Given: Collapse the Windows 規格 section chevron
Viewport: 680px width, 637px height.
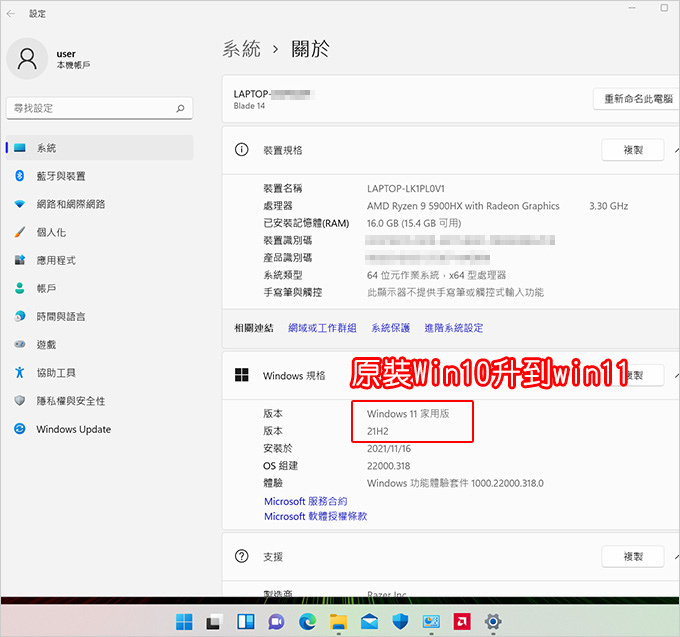Looking at the screenshot, I should pyautogui.click(x=677, y=375).
